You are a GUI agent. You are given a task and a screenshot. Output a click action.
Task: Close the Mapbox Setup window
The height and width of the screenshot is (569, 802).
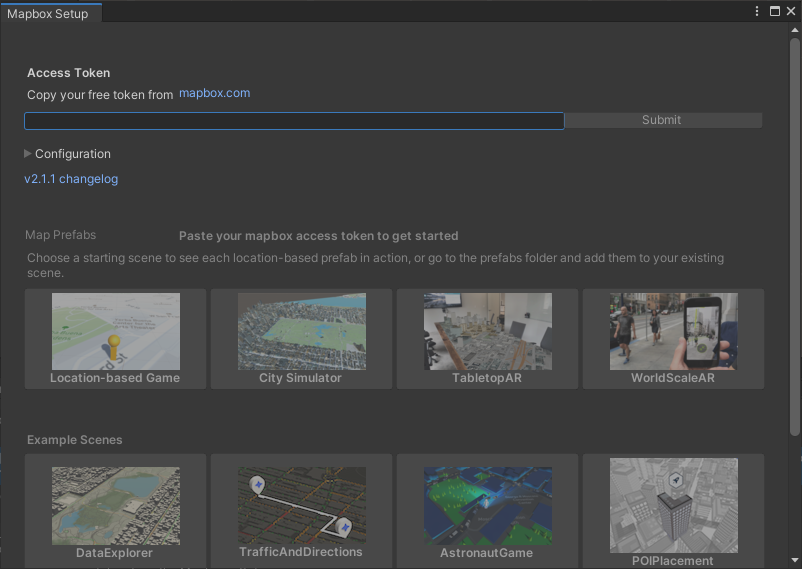[791, 11]
